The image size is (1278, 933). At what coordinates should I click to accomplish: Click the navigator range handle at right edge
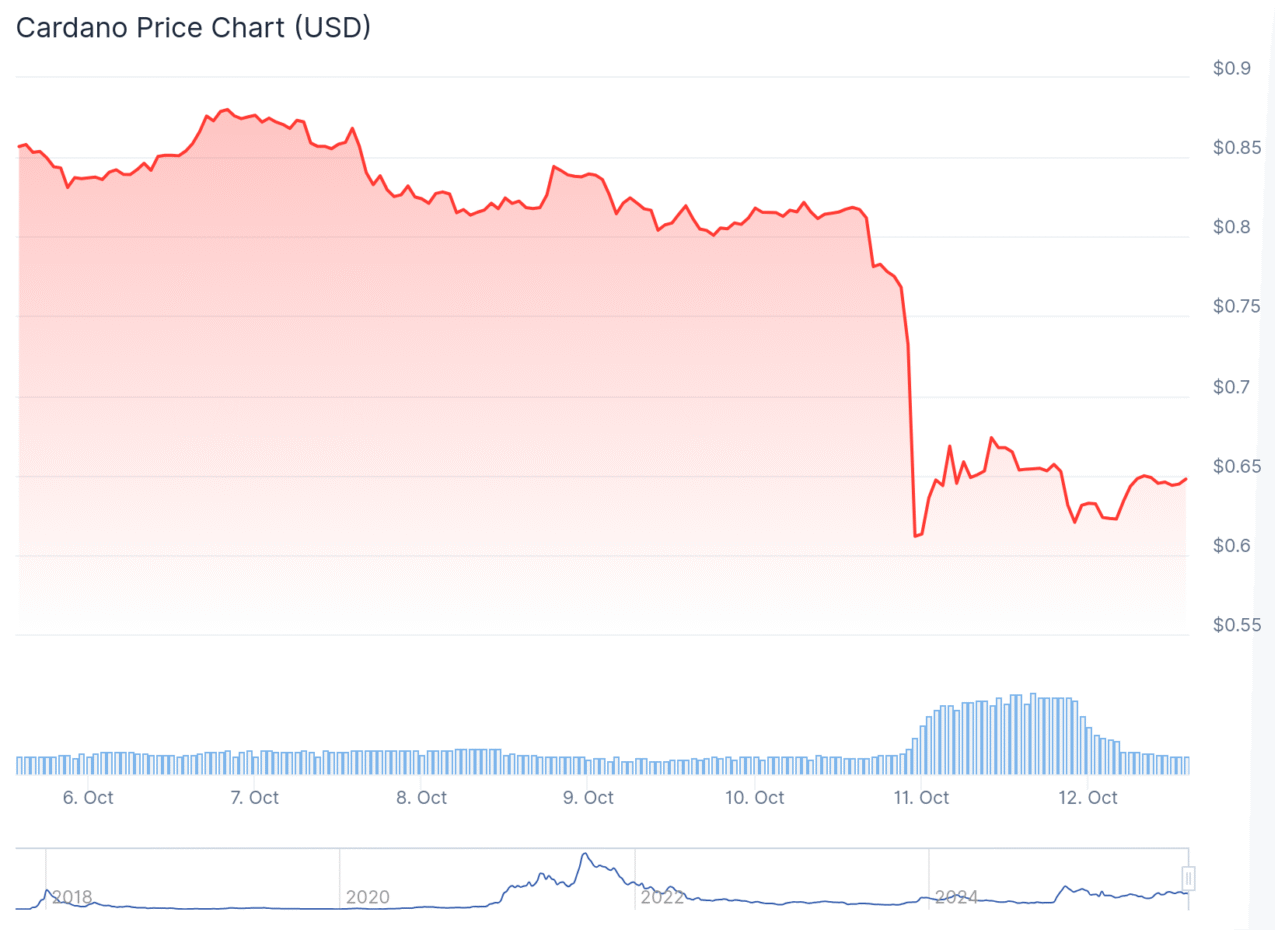point(1188,878)
